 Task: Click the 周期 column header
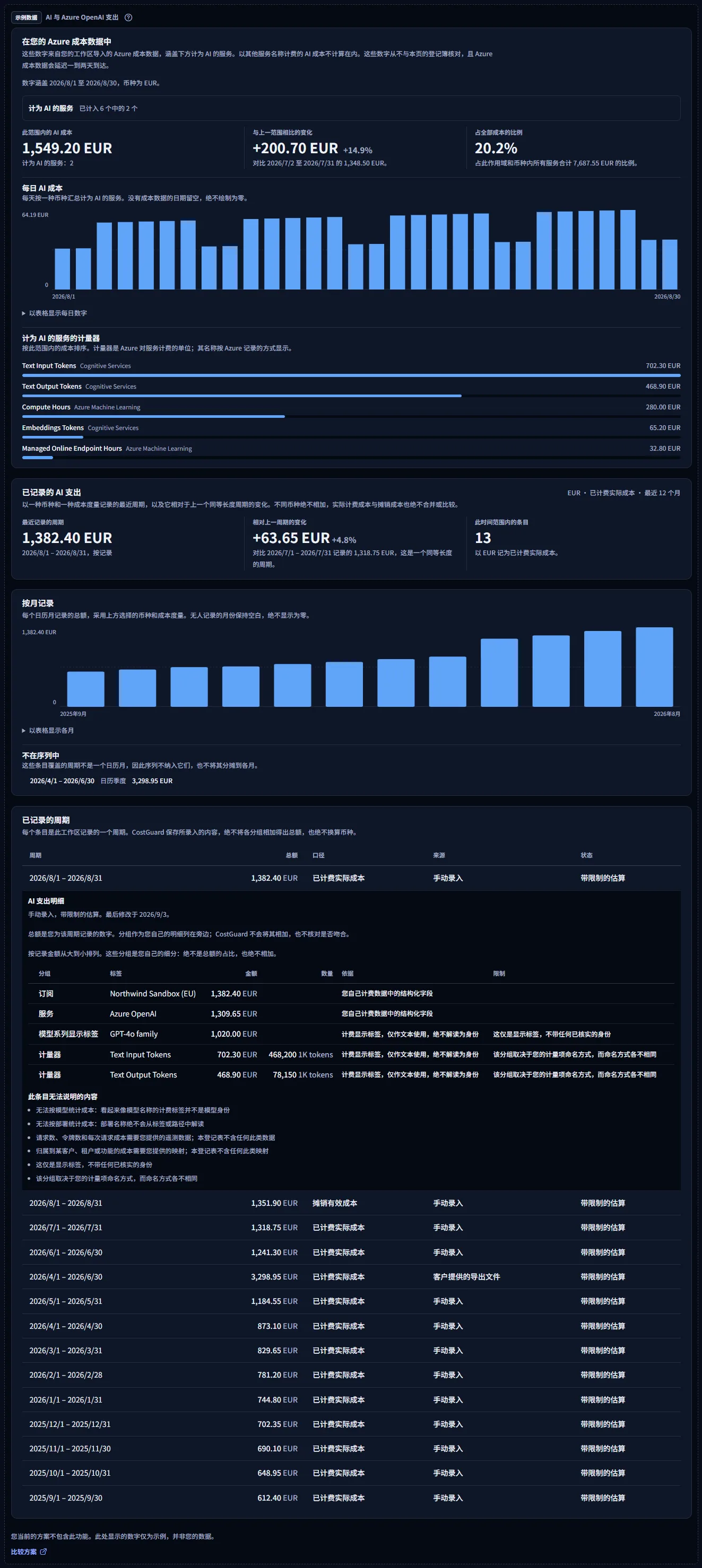coord(36,855)
